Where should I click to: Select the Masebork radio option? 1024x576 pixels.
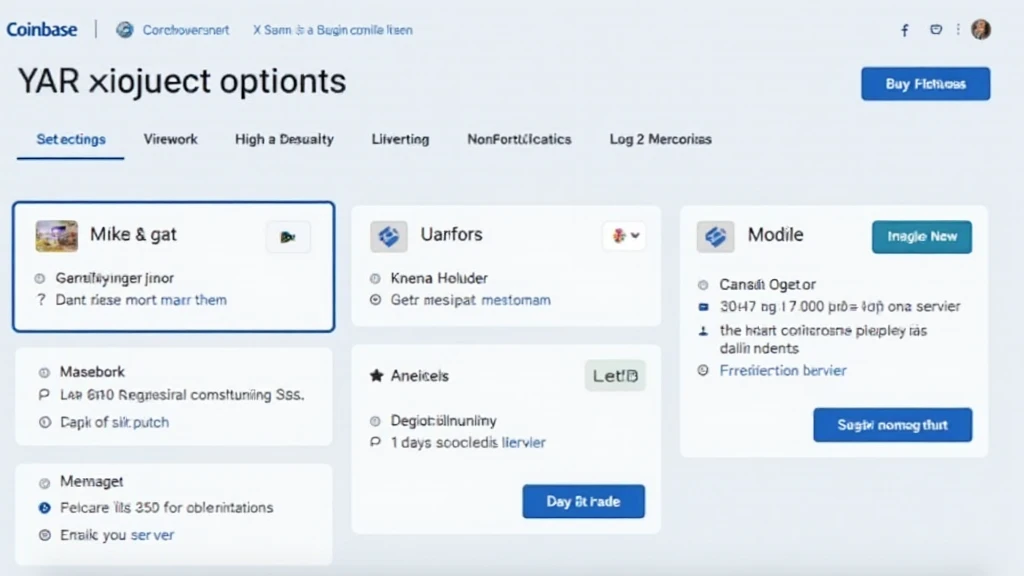pyautogui.click(x=43, y=372)
